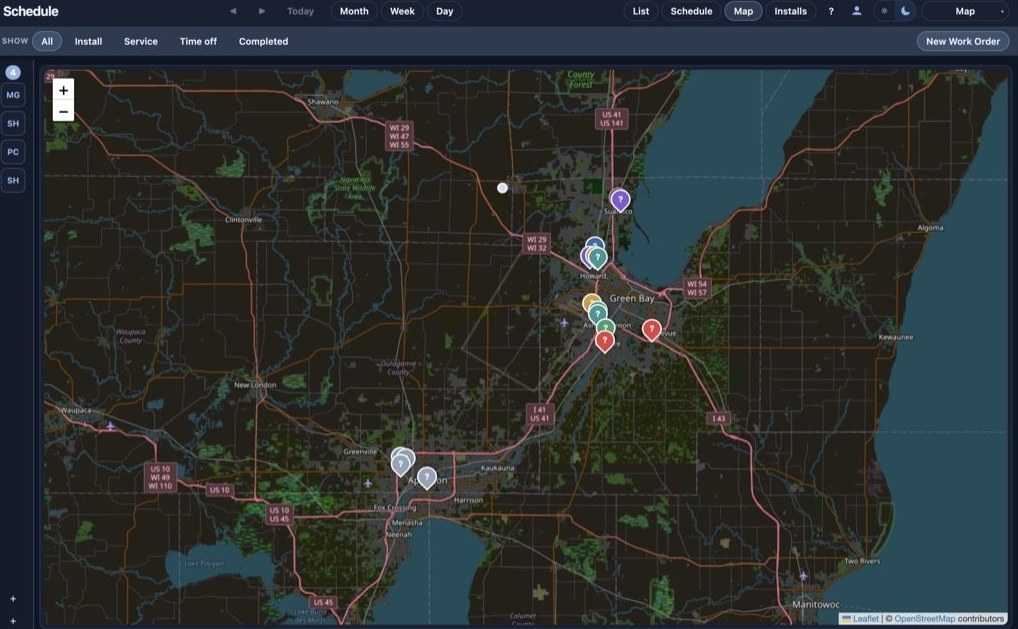The height and width of the screenshot is (629, 1018).
Task: Filter map to Time off entries
Action: pyautogui.click(x=198, y=41)
